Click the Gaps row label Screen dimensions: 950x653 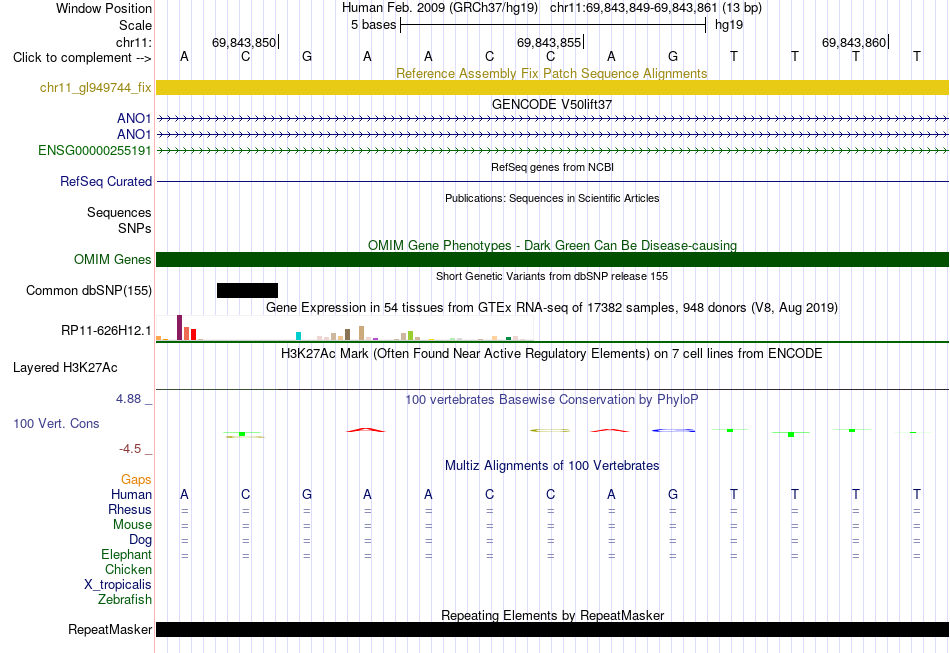136,480
